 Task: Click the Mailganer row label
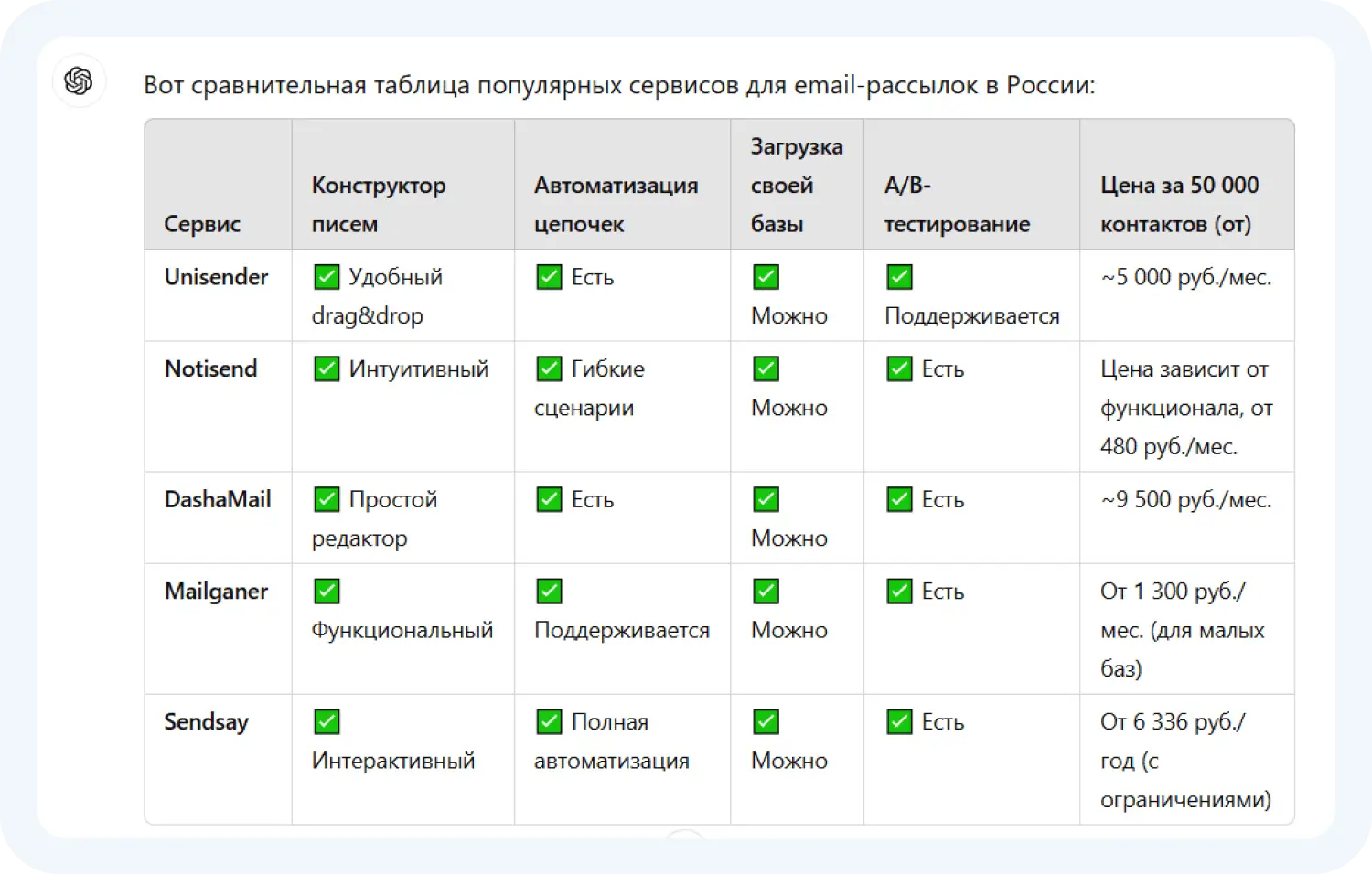click(x=216, y=592)
